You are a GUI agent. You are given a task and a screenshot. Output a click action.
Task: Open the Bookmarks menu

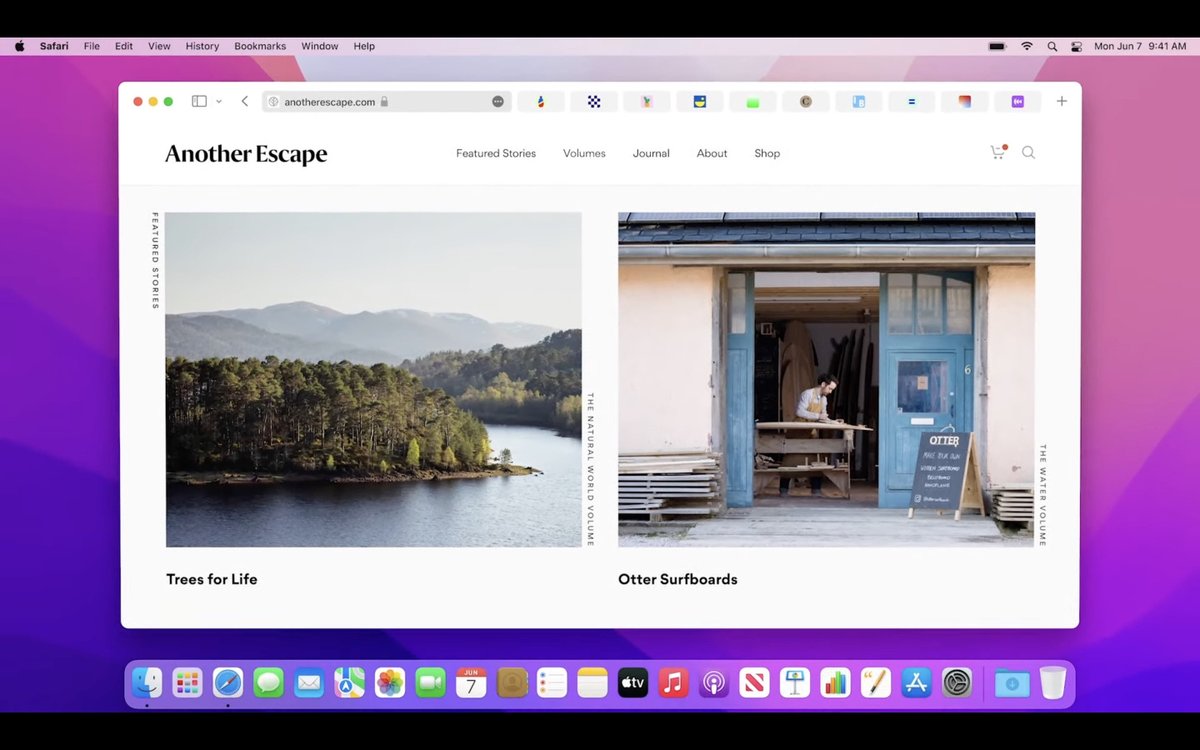click(259, 45)
